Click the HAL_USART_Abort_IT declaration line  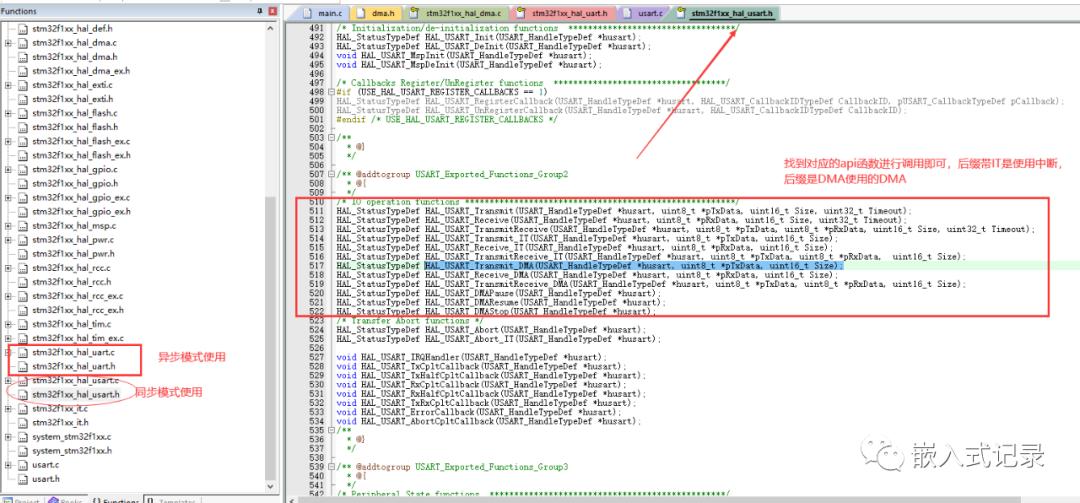[x=499, y=339]
